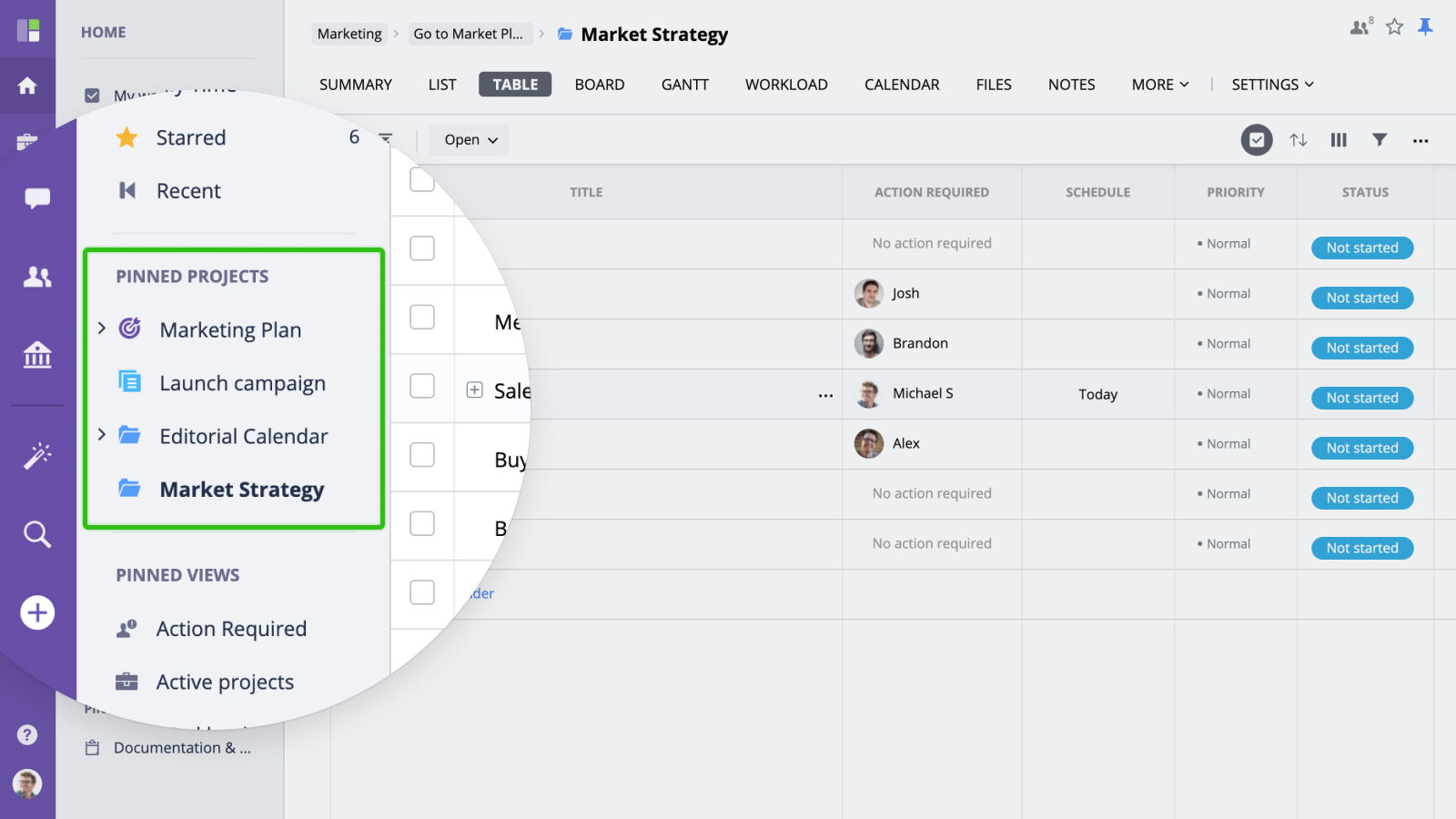The image size is (1456, 819).
Task: Switch to the NOTES tab
Action: (1071, 85)
